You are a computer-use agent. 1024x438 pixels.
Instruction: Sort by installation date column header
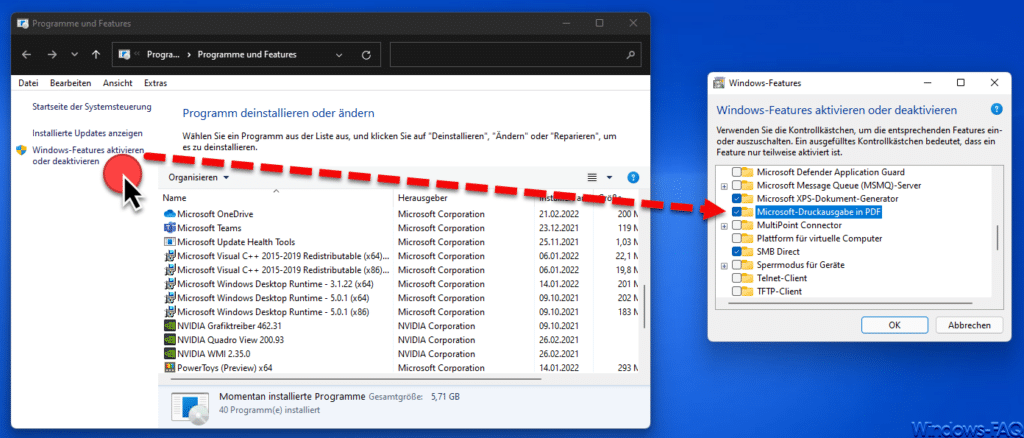tap(564, 198)
